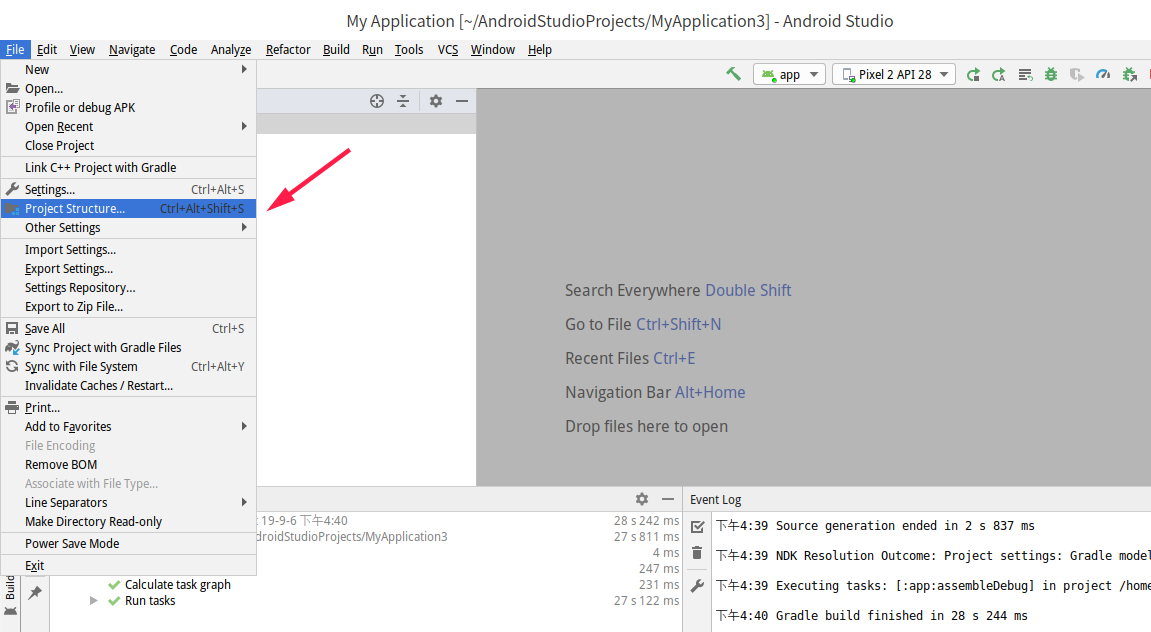1151x632 pixels.
Task: Open the Analyze menu
Action: (231, 50)
